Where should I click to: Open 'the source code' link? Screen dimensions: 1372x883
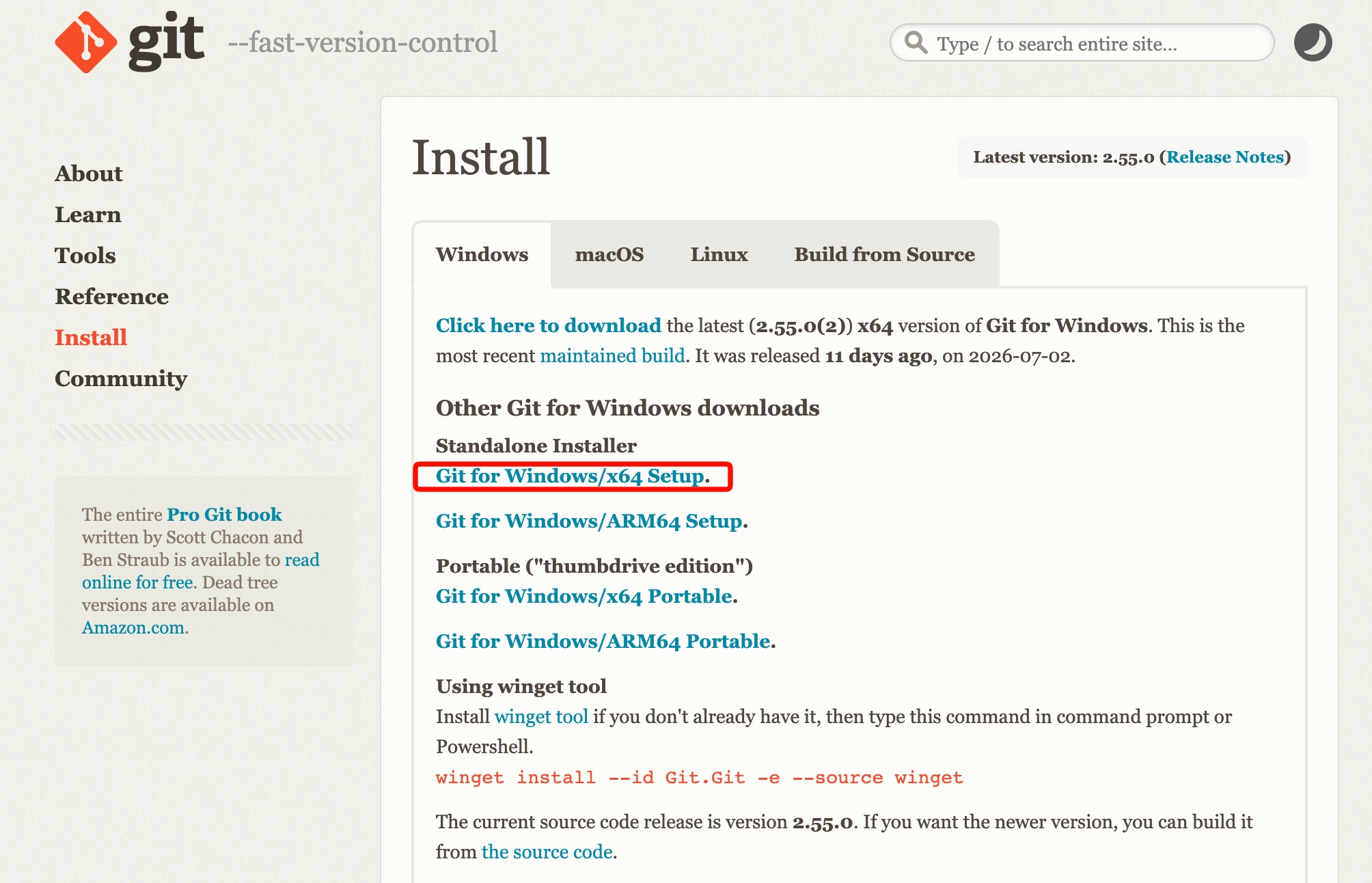(x=547, y=852)
